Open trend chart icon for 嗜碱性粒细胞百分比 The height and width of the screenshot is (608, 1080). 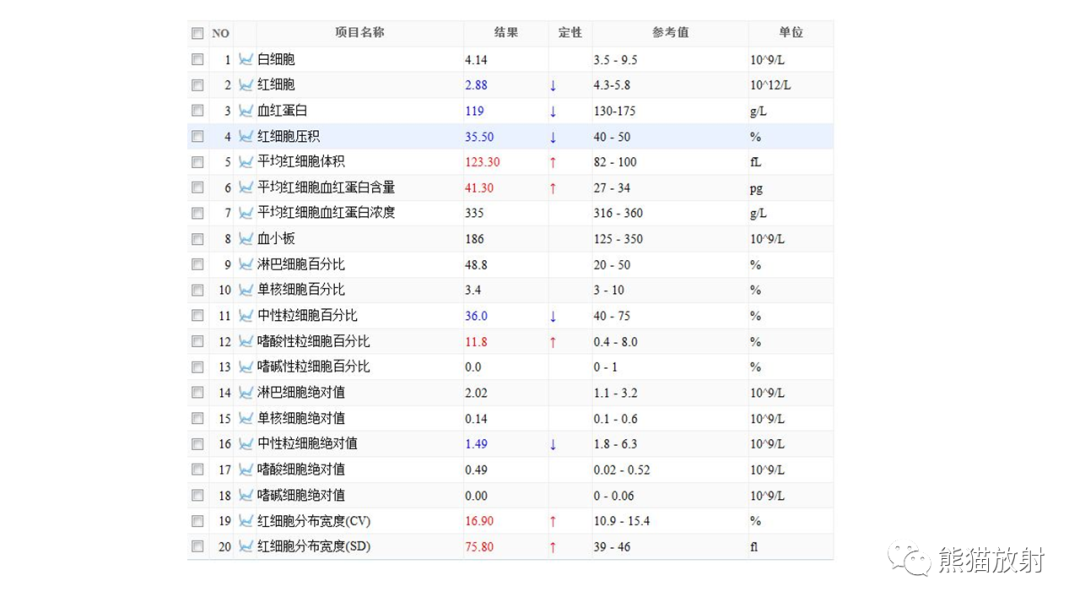(x=245, y=367)
